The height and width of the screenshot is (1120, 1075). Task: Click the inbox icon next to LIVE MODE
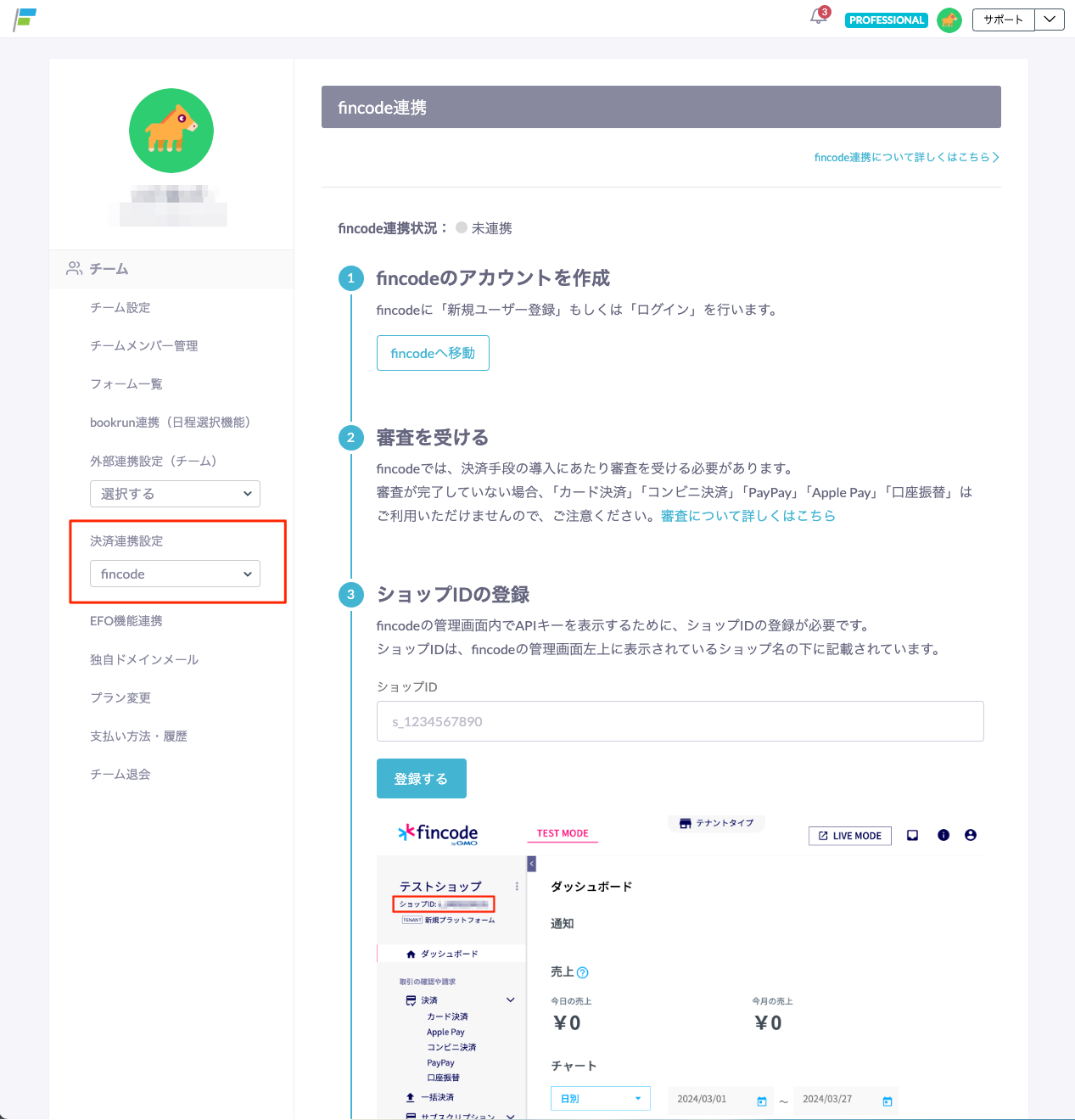click(912, 836)
